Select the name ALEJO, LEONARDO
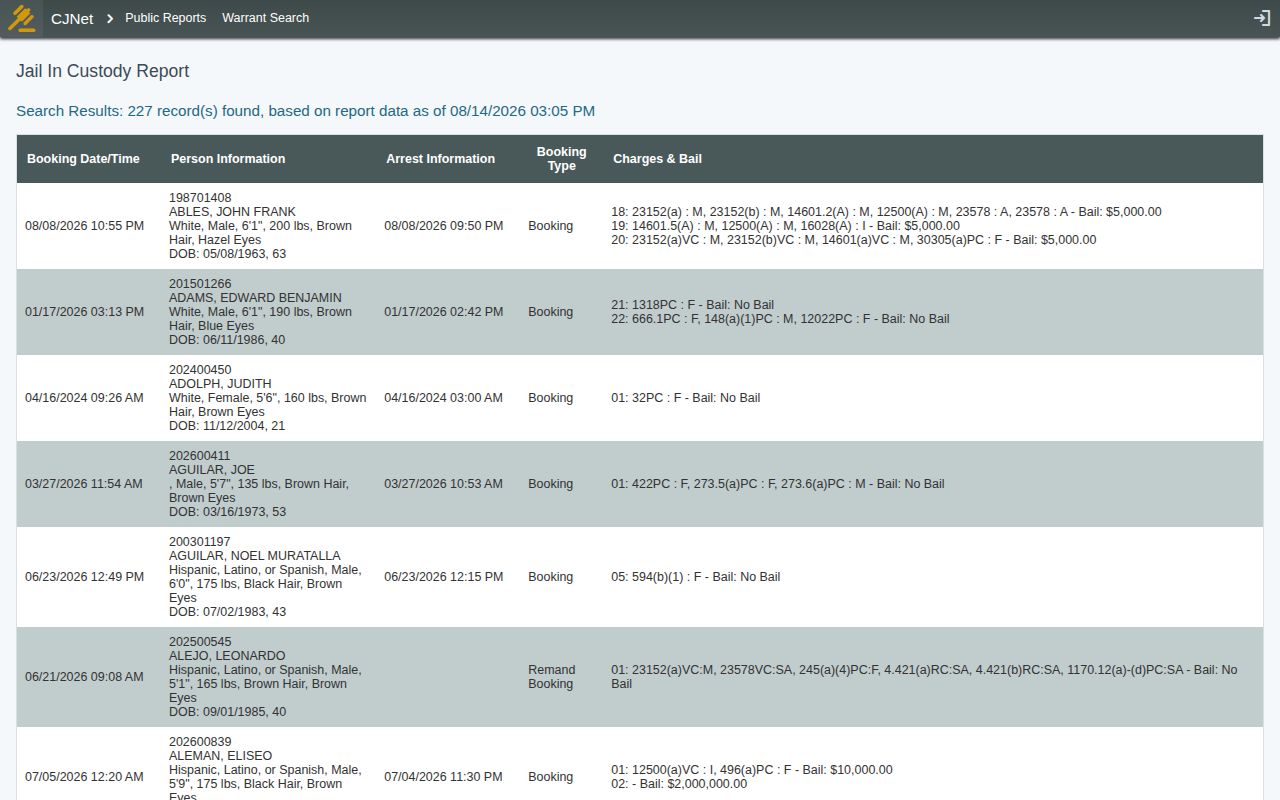The height and width of the screenshot is (800, 1280). (227, 656)
